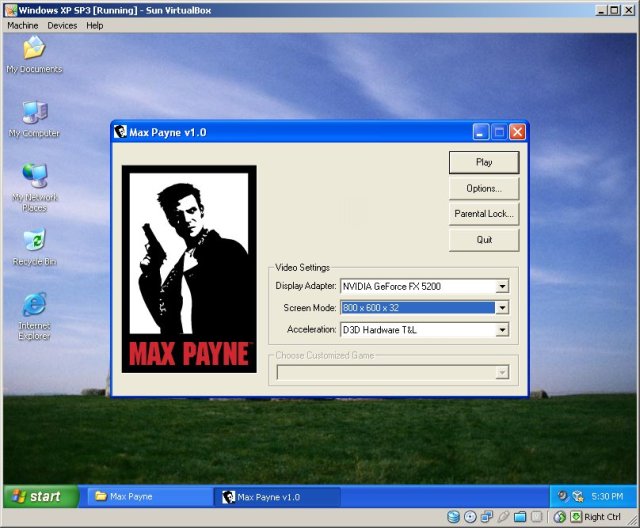Click VirtualBox USB status icon

point(504,517)
